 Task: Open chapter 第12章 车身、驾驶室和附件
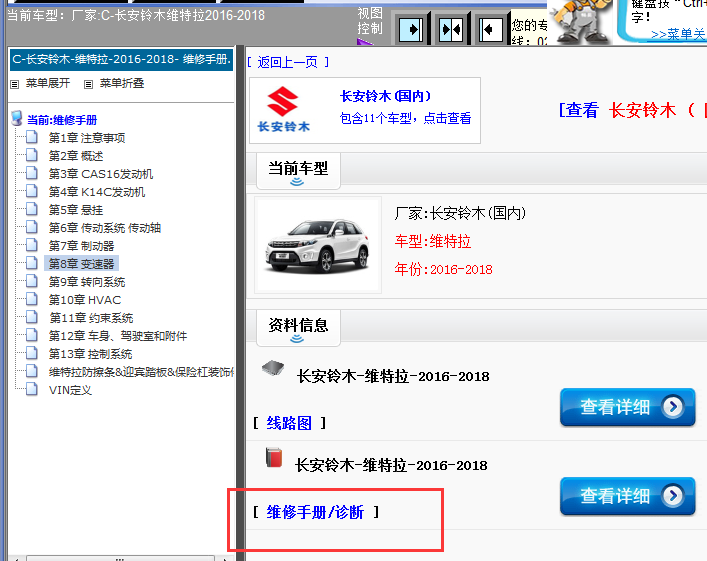pos(118,336)
